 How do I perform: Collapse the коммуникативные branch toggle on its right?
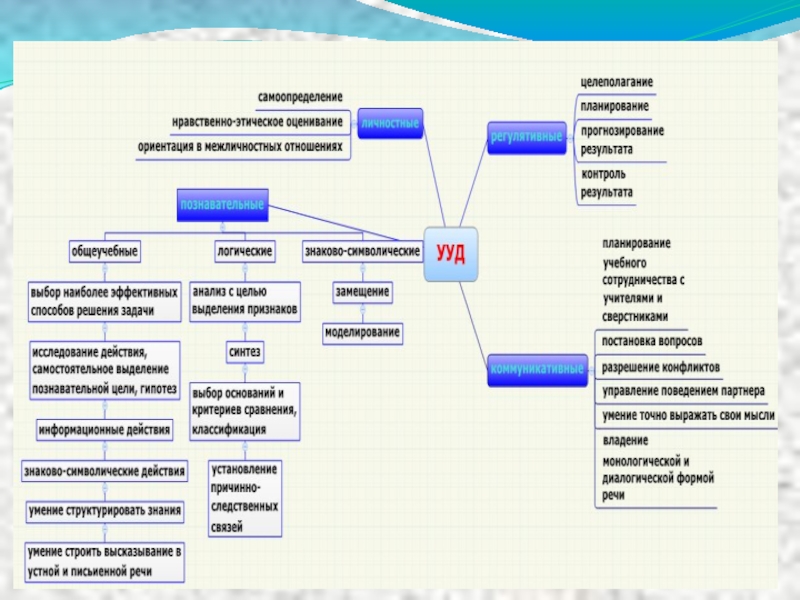tap(591, 370)
